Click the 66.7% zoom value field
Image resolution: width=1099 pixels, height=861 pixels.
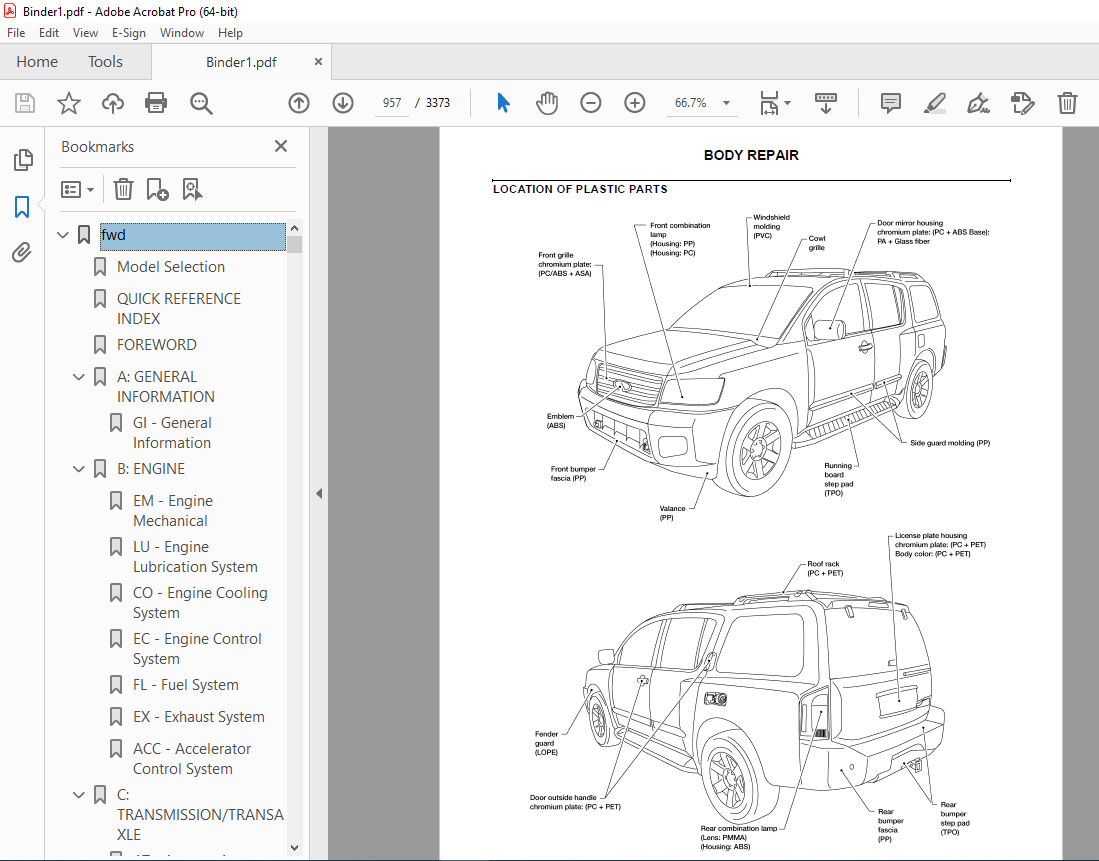[691, 103]
